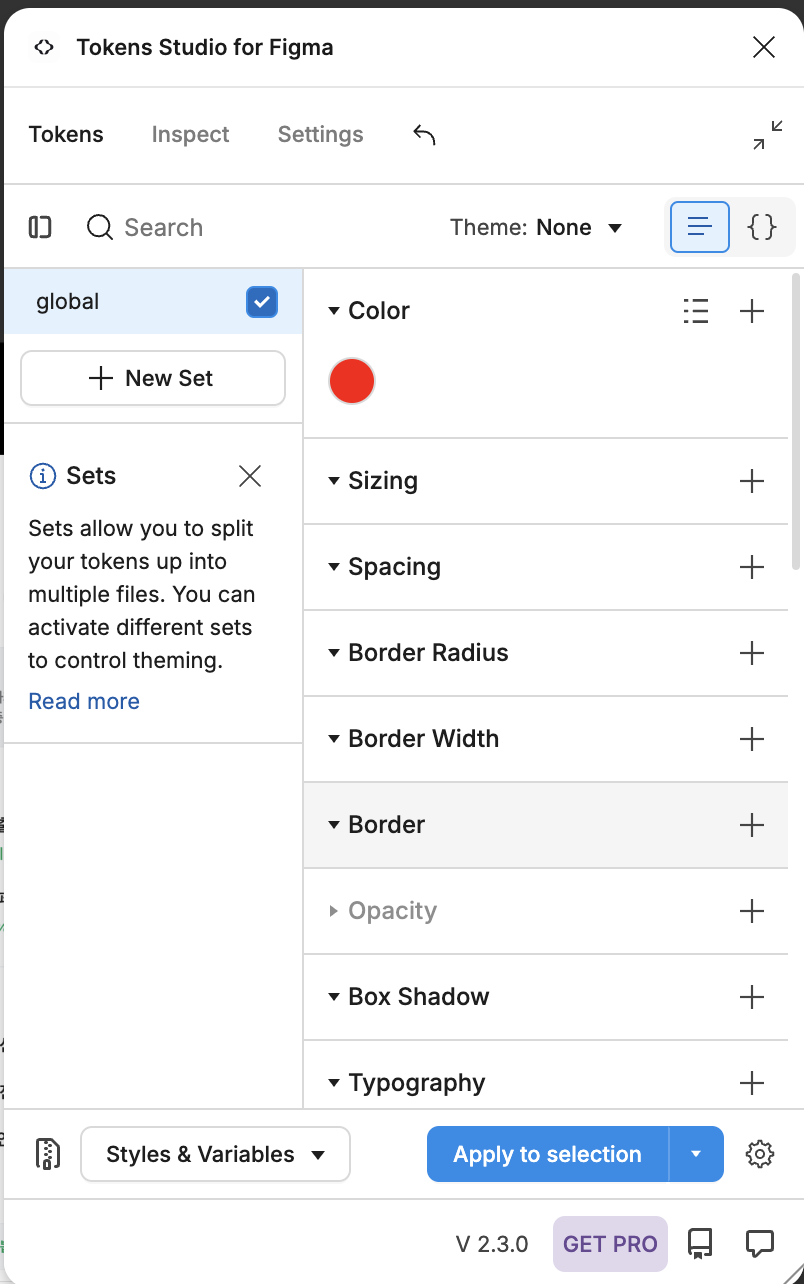
Task: Open the Apply to selection options arrow
Action: [x=696, y=1154]
